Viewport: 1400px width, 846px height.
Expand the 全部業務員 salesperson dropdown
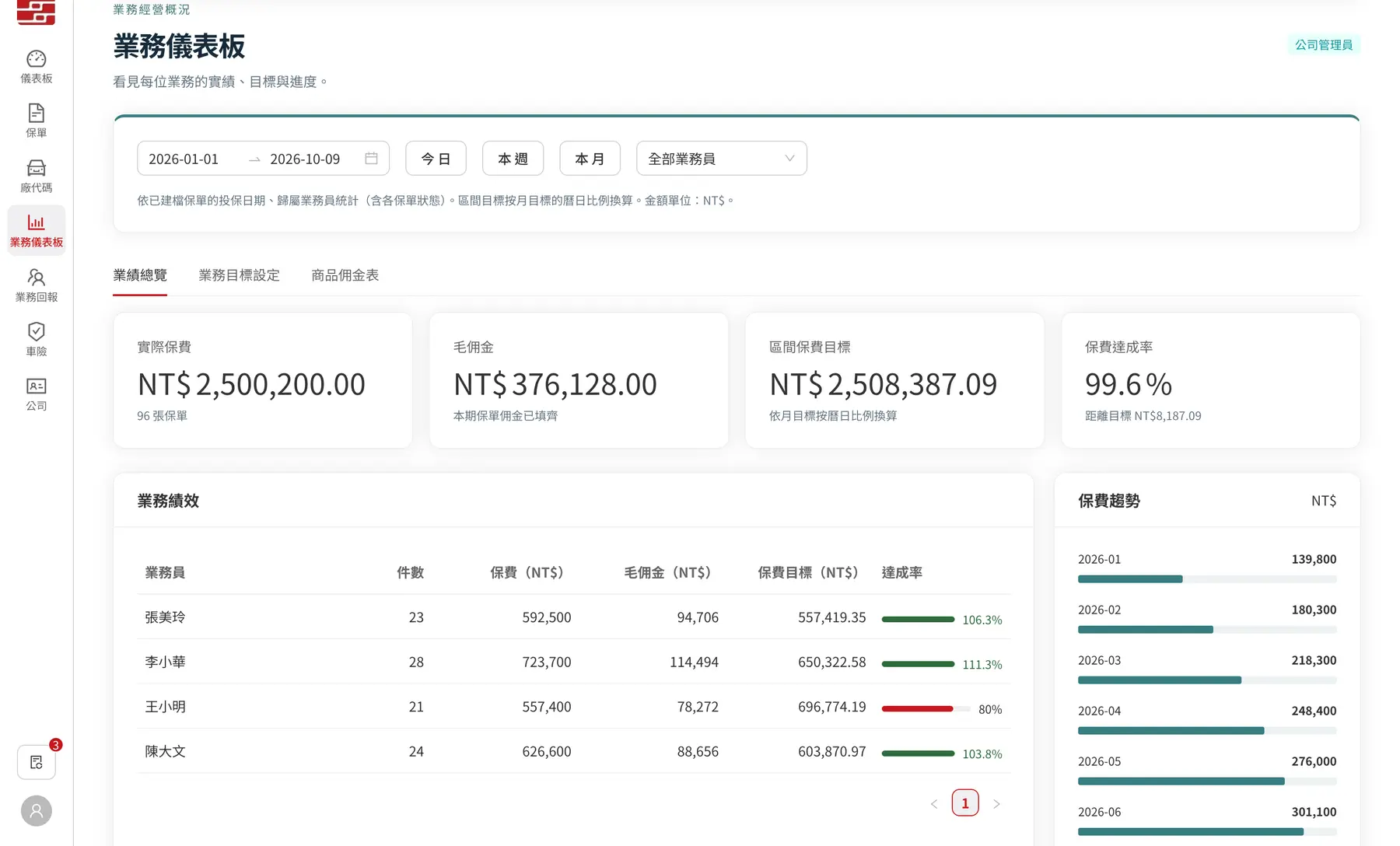click(x=722, y=159)
